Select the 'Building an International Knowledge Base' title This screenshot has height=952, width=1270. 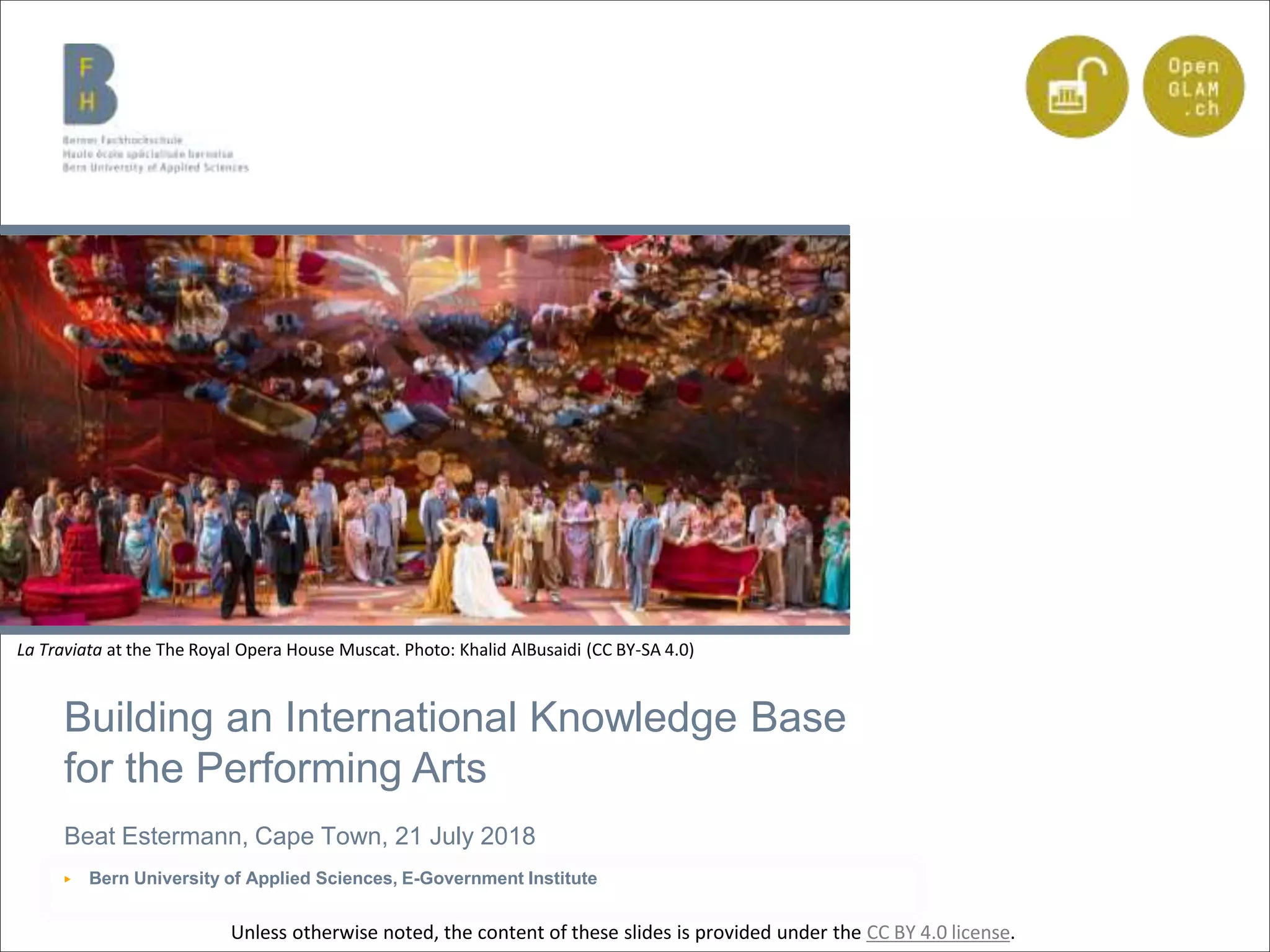pyautogui.click(x=455, y=718)
